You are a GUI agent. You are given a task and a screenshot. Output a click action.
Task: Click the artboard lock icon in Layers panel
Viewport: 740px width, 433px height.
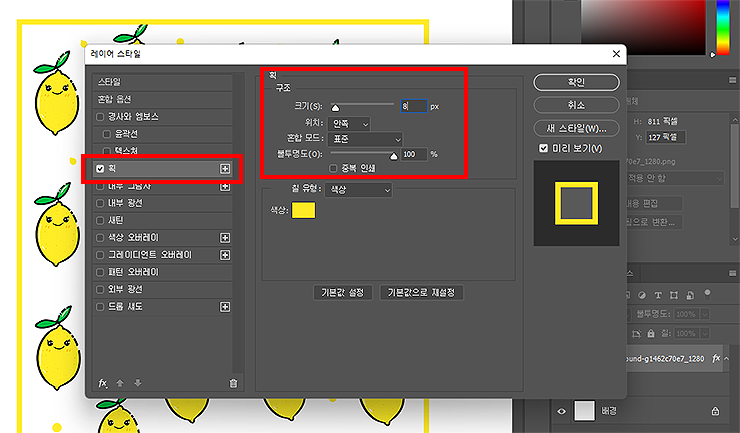(x=636, y=334)
